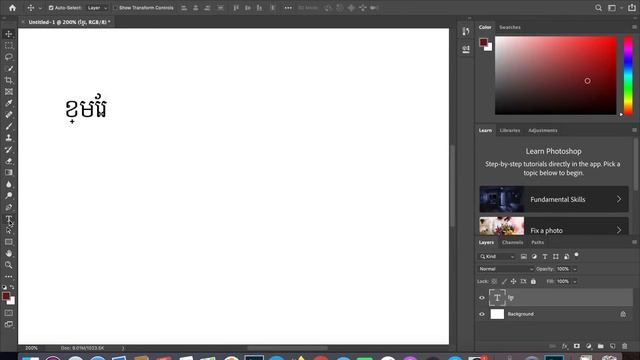The image size is (640, 360).
Task: Select the Gradient tool
Action: coord(9,173)
